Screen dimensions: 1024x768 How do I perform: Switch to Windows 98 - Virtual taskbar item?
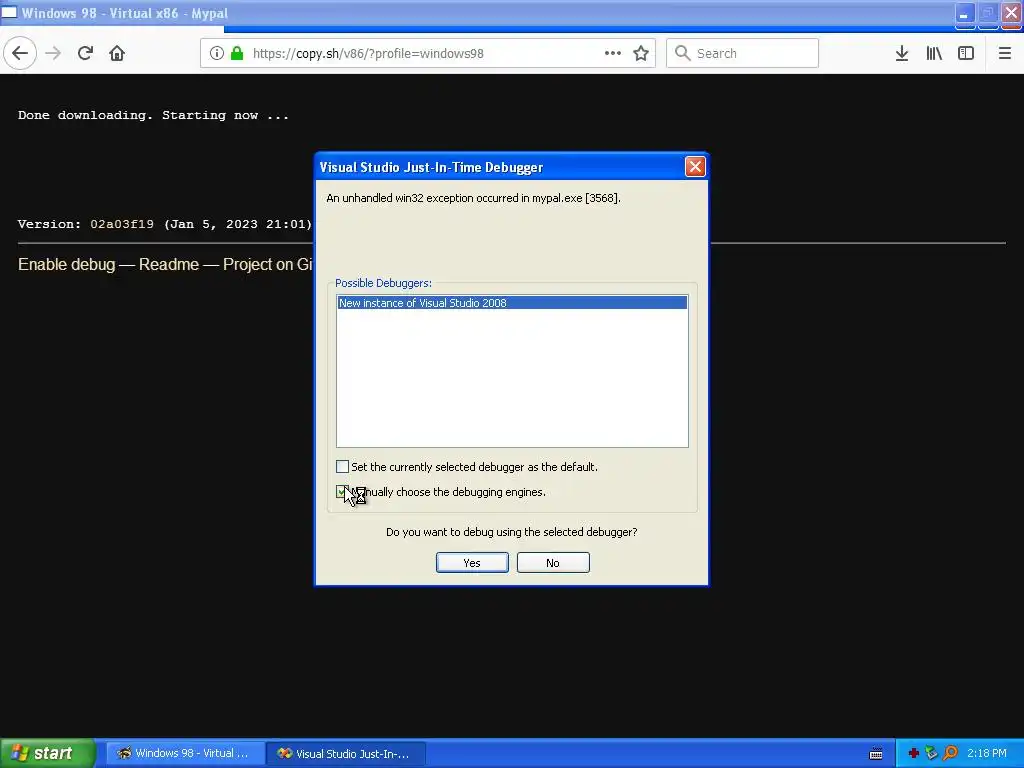click(x=185, y=753)
